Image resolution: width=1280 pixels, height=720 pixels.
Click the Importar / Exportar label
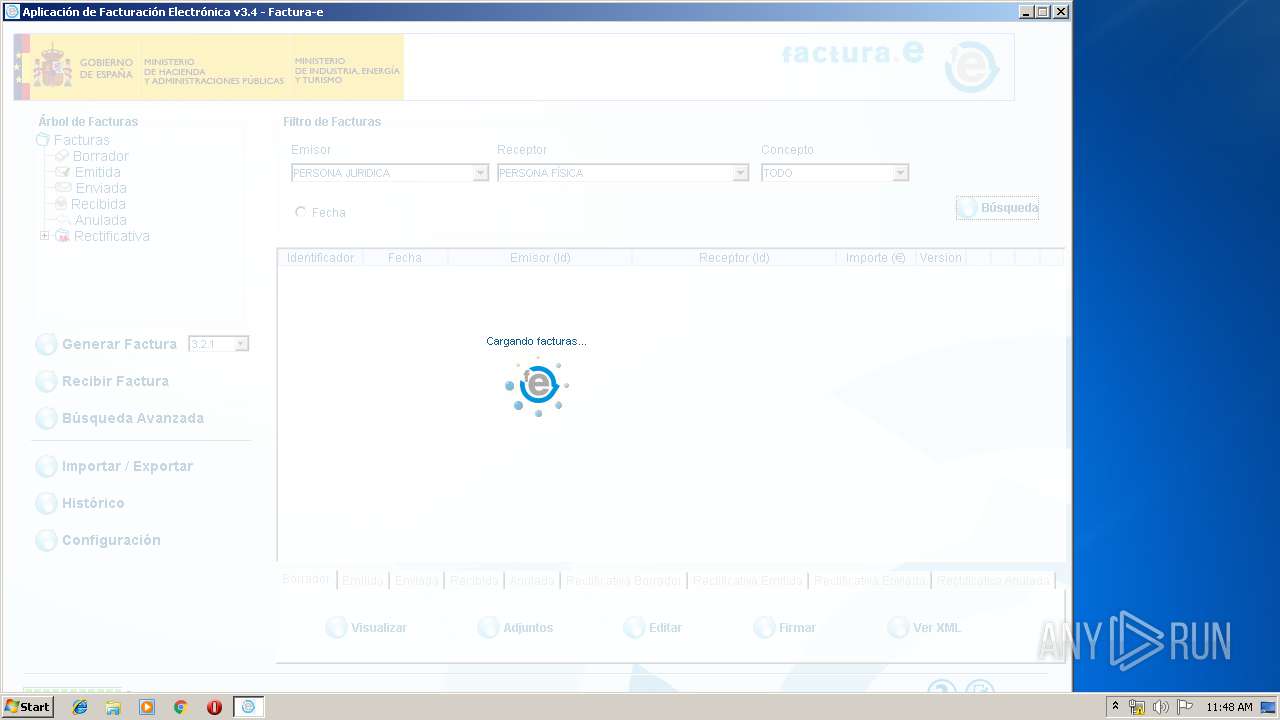pyautogui.click(x=127, y=466)
